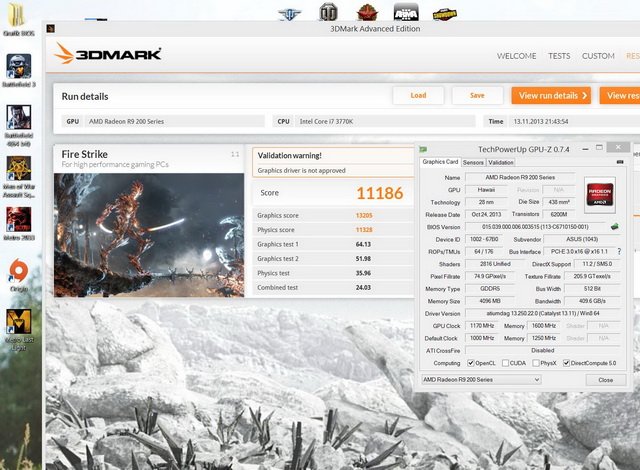Expand the GPU selection dropdown in GPU-Z
640x470 pixels.
click(481, 380)
